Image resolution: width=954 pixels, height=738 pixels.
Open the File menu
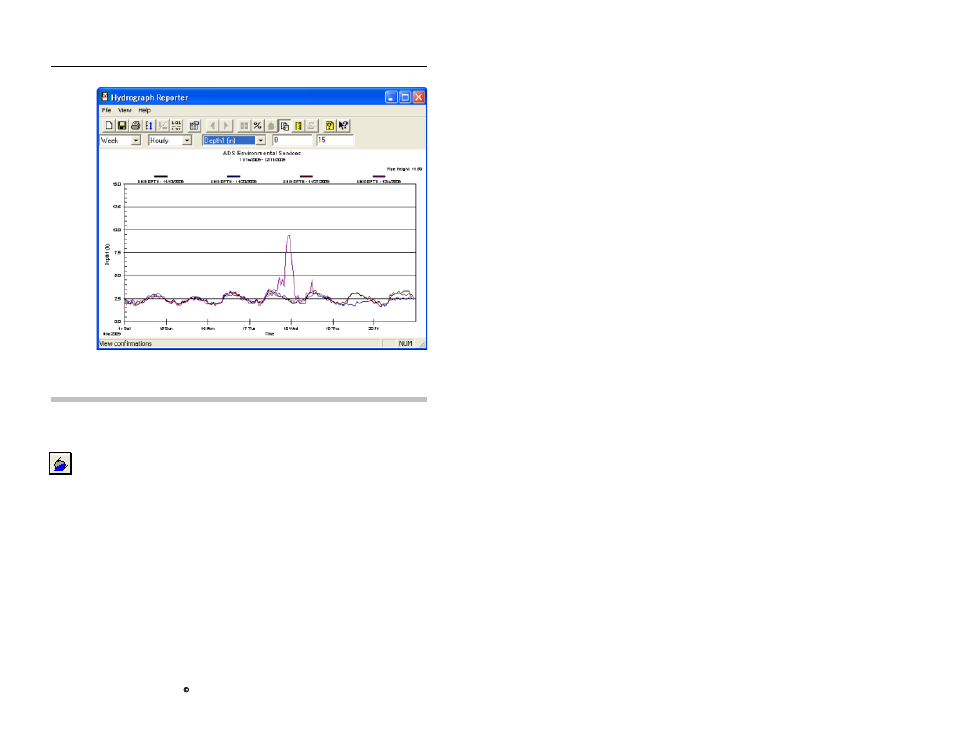(106, 111)
